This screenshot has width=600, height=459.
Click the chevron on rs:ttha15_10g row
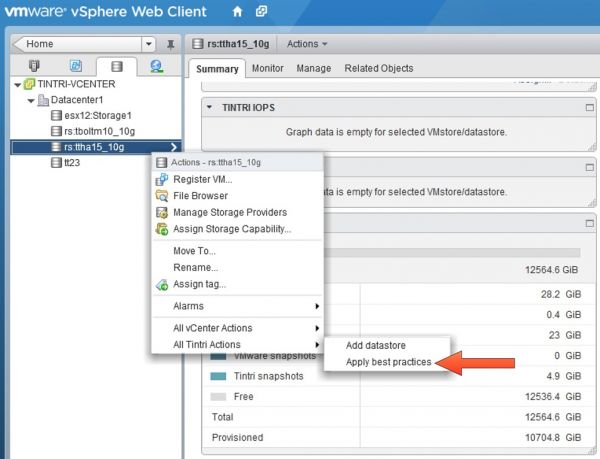(173, 147)
